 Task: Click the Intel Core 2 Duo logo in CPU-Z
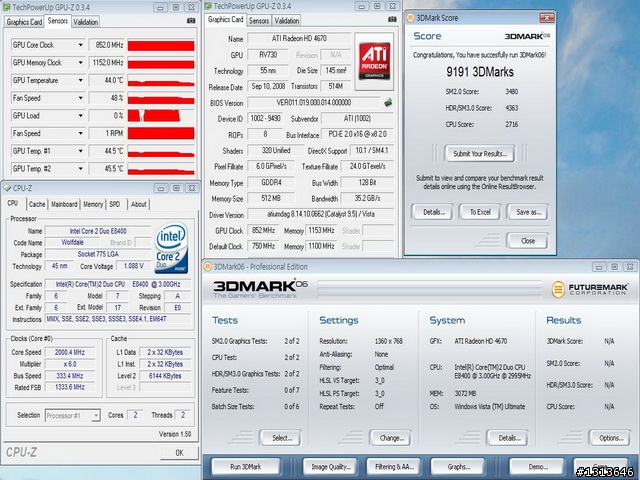point(171,248)
